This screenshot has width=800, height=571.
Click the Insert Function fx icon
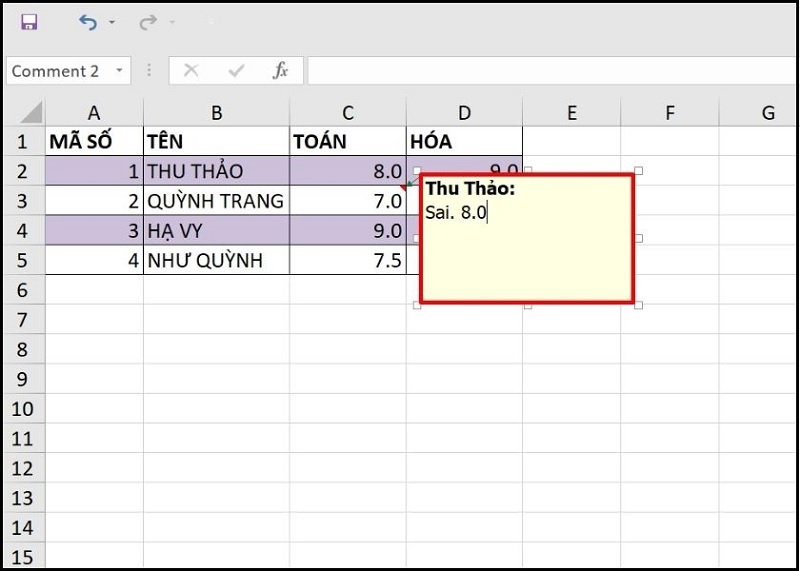click(280, 71)
